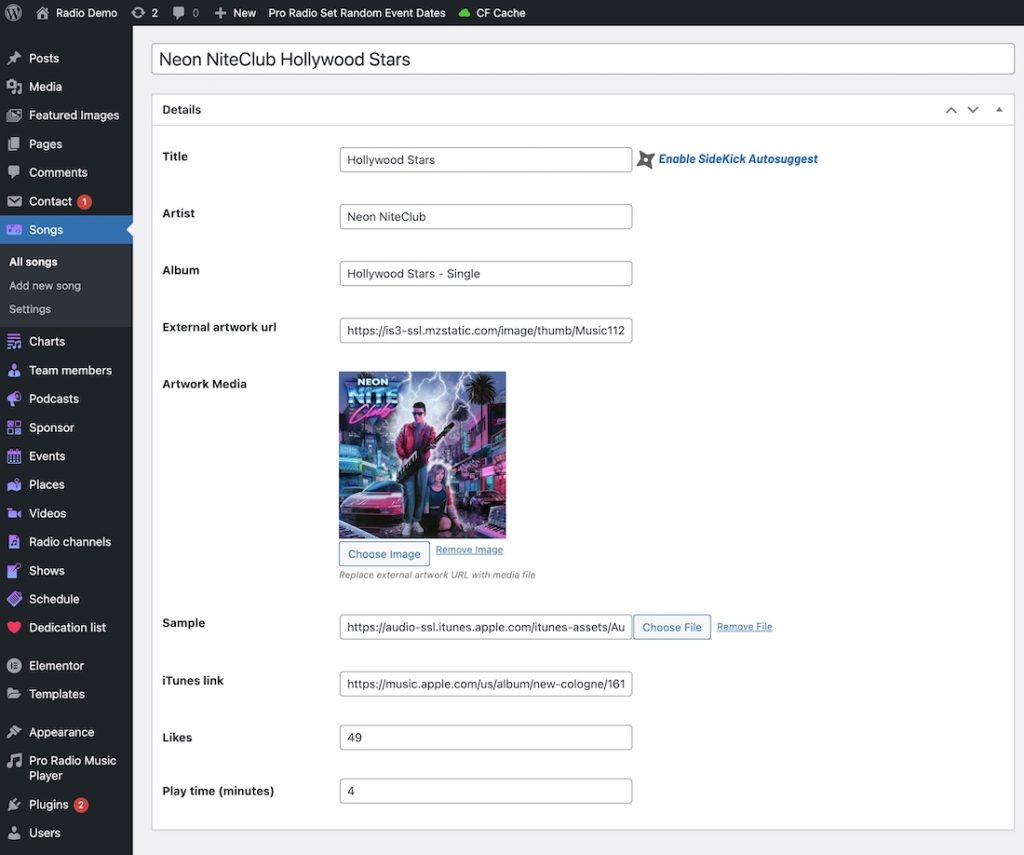Image resolution: width=1024 pixels, height=855 pixels.
Task: Enable SideKick Autosuggest
Action: coord(736,158)
